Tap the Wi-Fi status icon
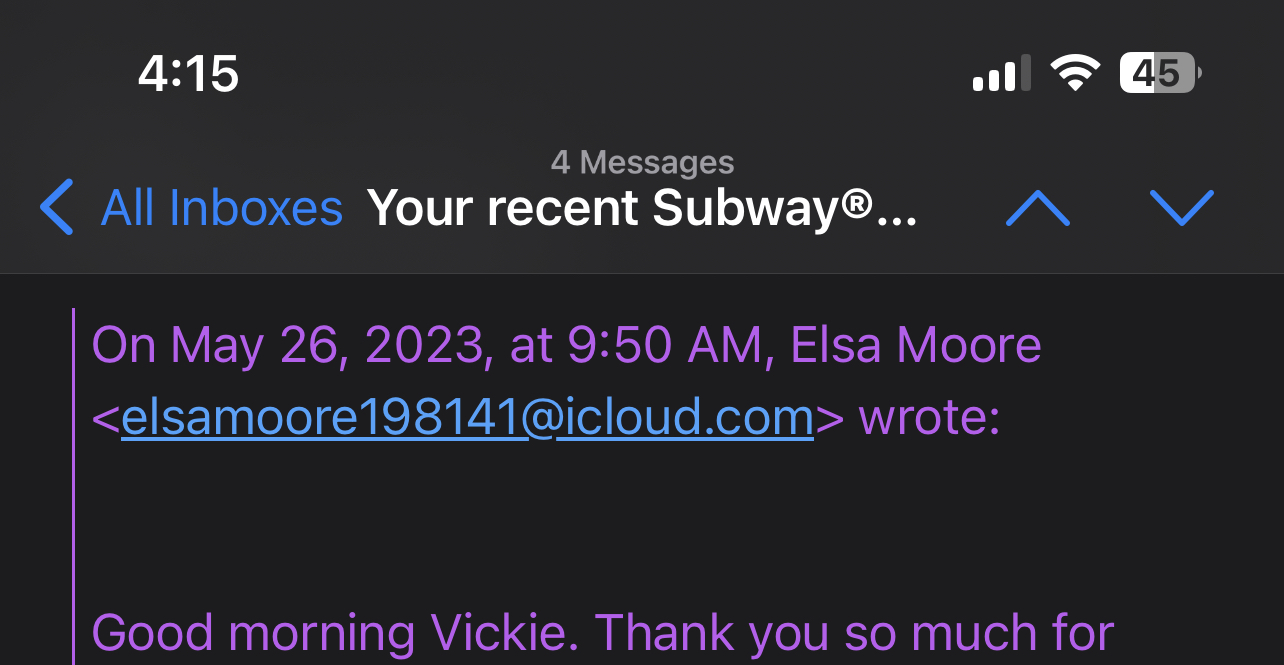The image size is (1284, 665). 1074,74
